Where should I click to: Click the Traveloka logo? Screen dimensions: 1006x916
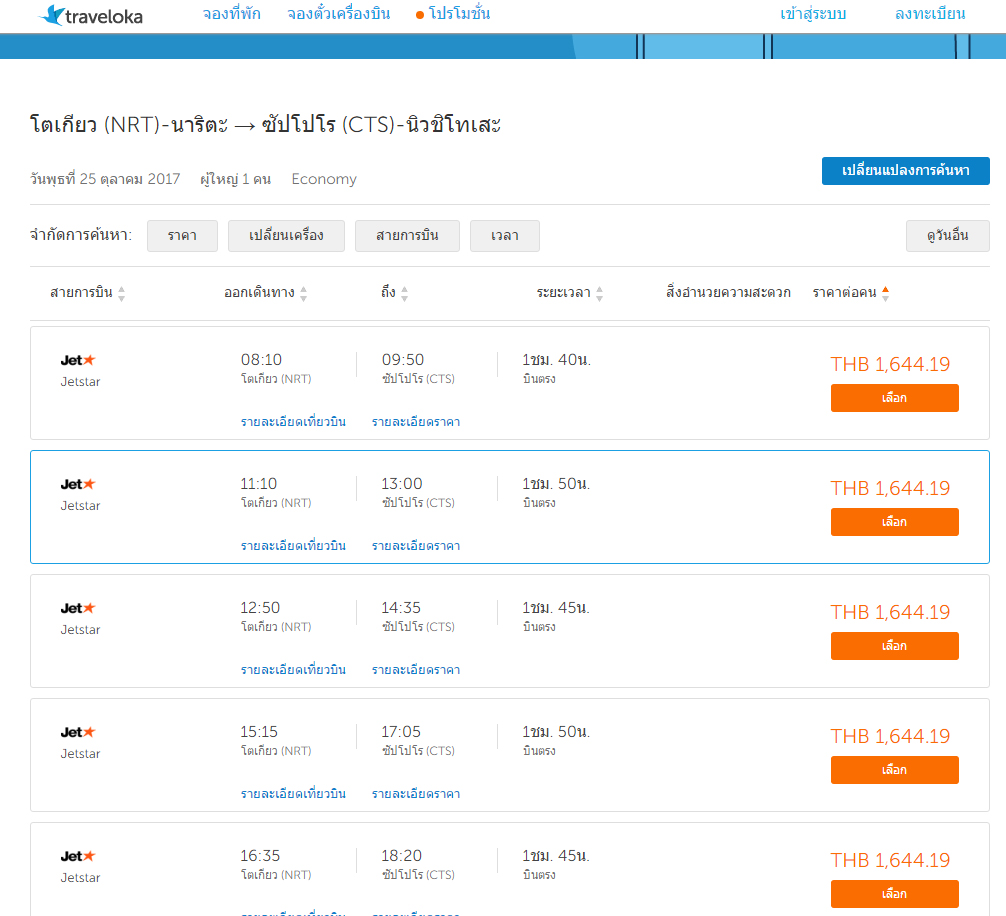(x=90, y=15)
